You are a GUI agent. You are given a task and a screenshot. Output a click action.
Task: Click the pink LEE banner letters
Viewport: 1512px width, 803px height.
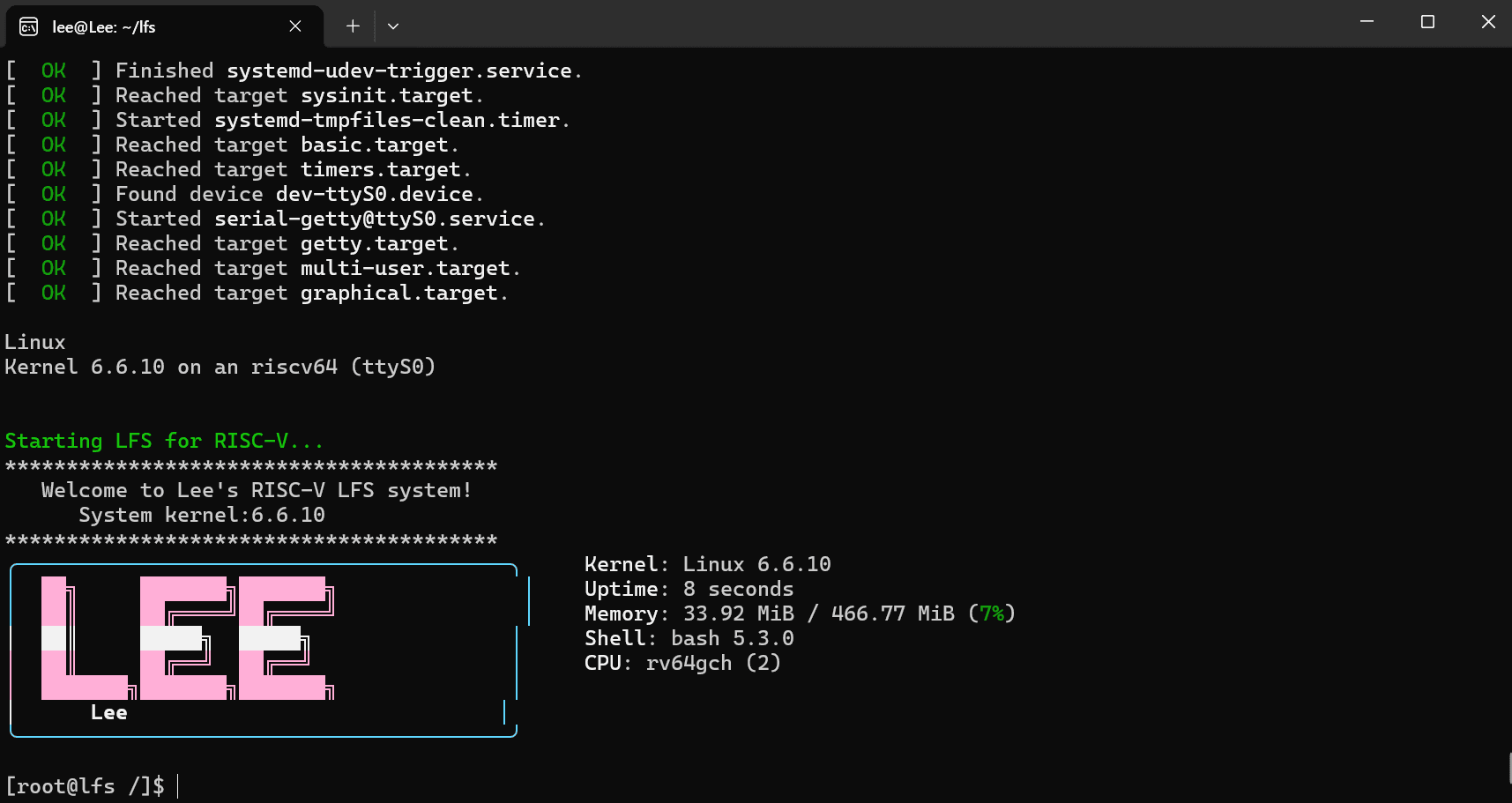tap(185, 639)
